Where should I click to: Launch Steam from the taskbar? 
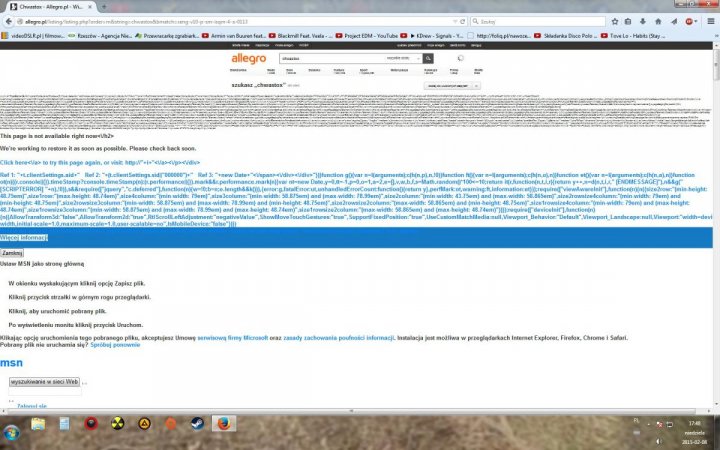point(197,423)
